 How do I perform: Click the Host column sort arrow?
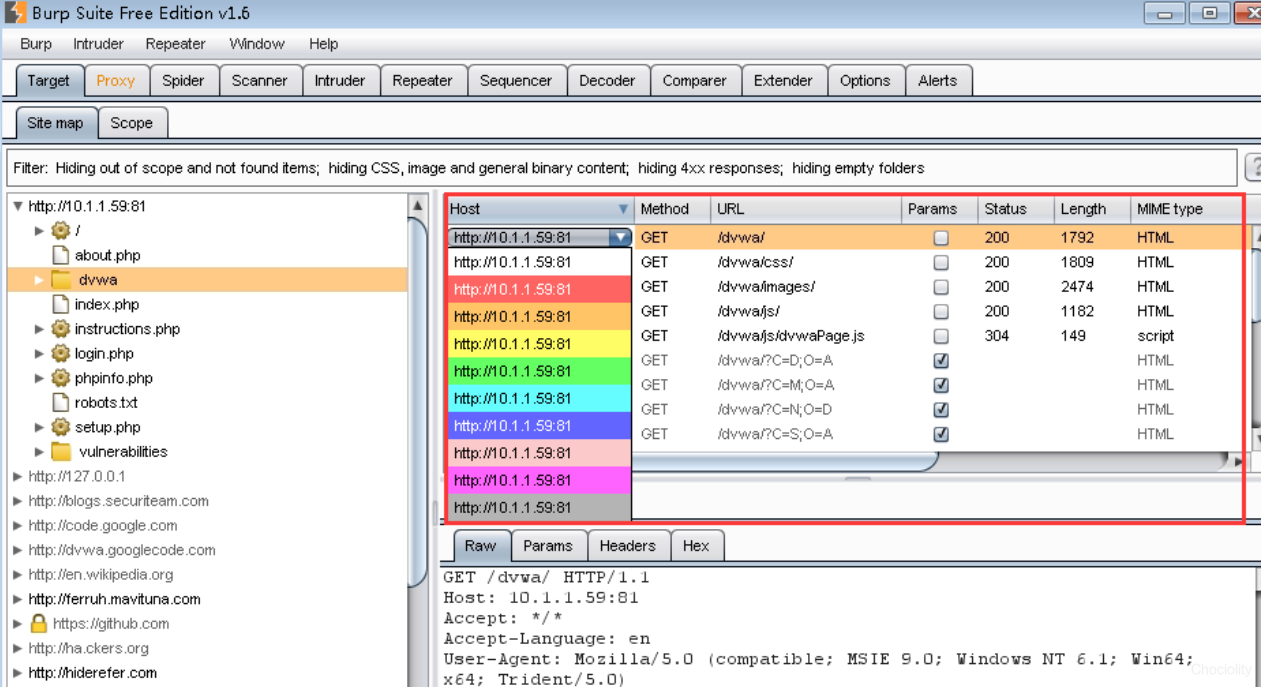[623, 209]
